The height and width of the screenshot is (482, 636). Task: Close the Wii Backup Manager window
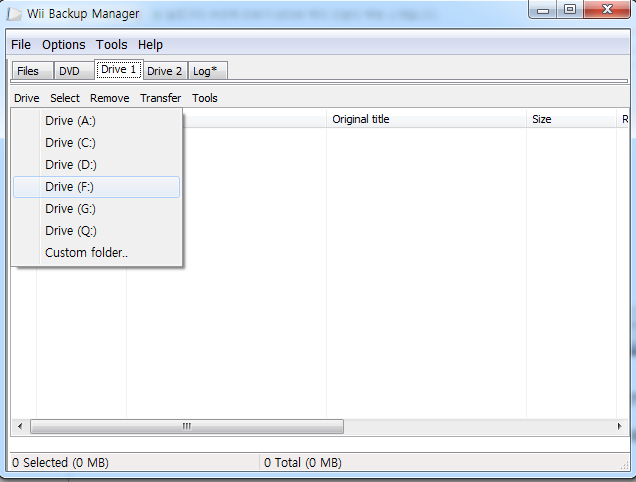(607, 10)
